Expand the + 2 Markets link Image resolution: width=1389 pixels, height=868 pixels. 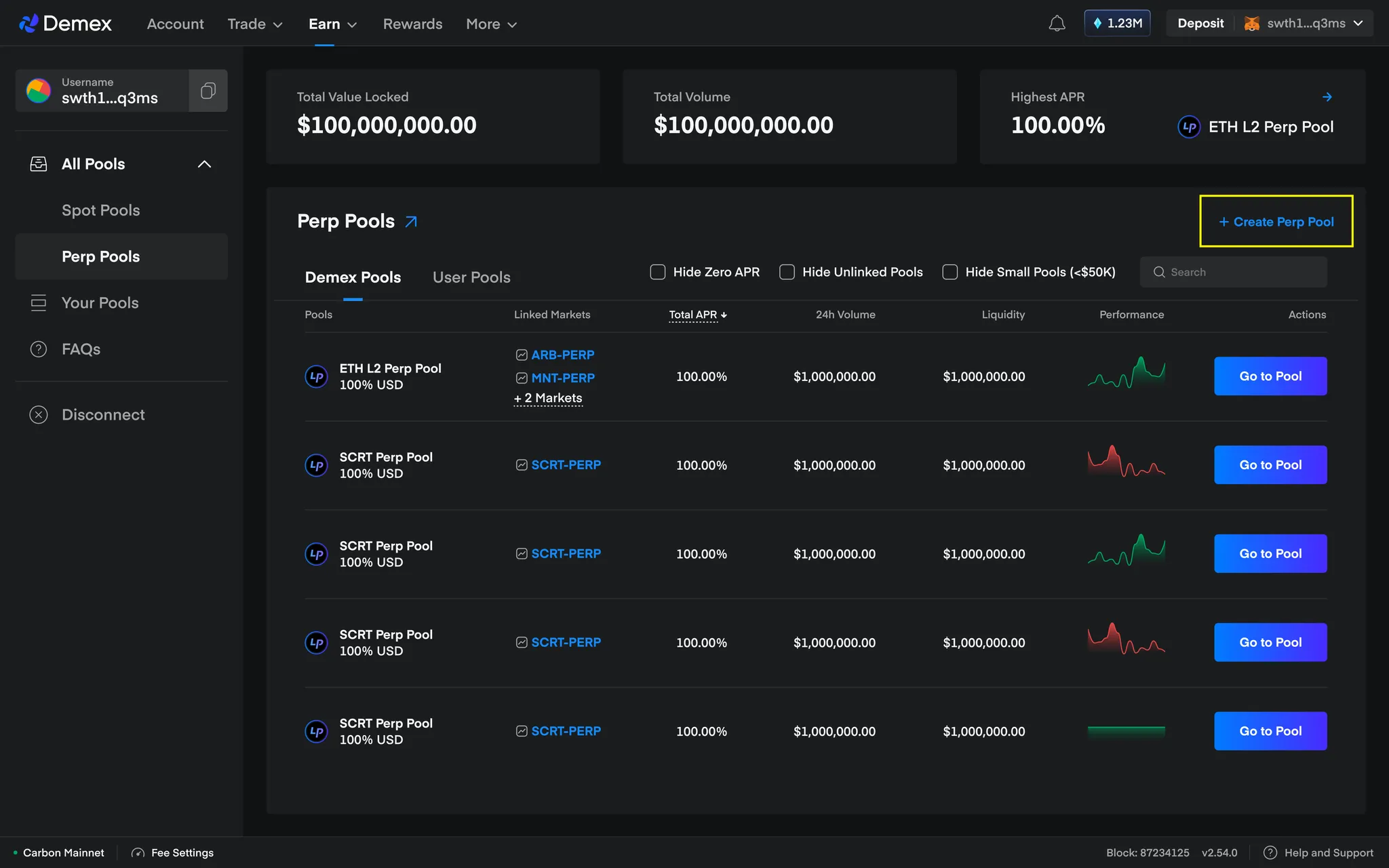coord(548,398)
